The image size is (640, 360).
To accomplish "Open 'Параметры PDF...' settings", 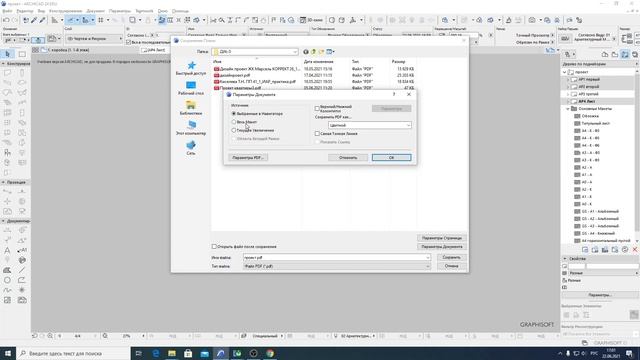I will [x=248, y=158].
